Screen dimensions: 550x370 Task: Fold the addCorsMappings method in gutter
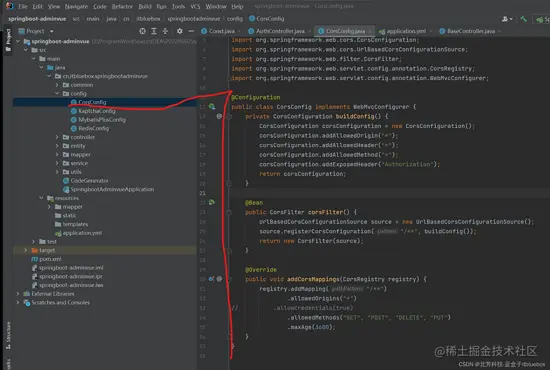pyautogui.click(x=230, y=280)
